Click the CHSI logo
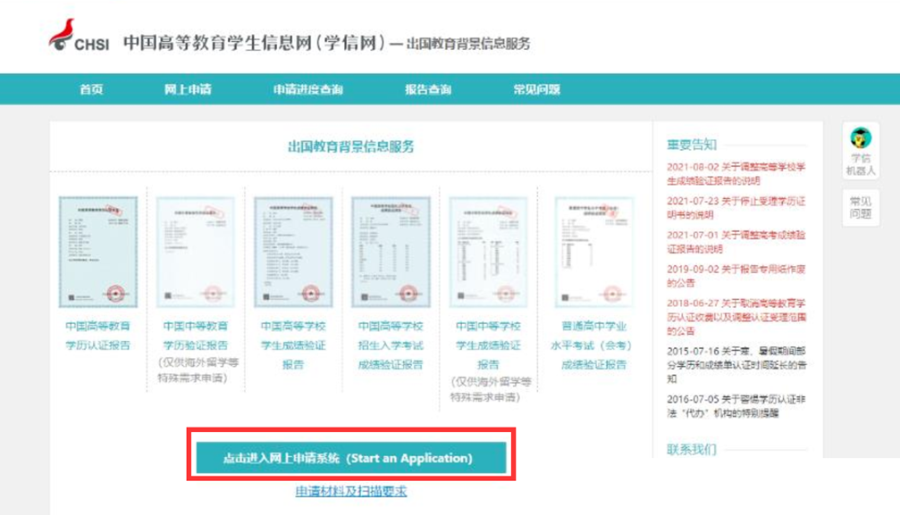This screenshot has width=900, height=515. click(x=79, y=36)
